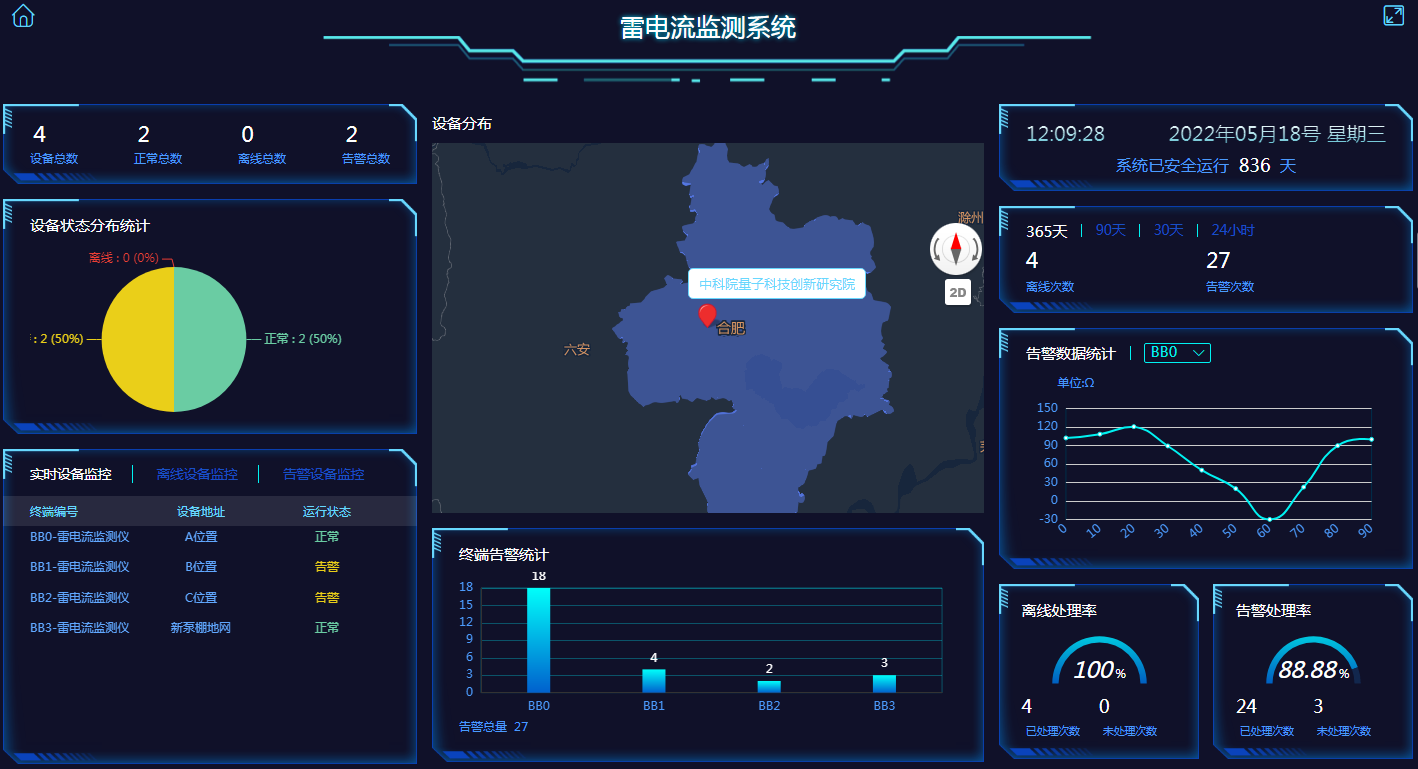Switch to the 离线设备监控 tab
The height and width of the screenshot is (769, 1418).
pyautogui.click(x=199, y=473)
